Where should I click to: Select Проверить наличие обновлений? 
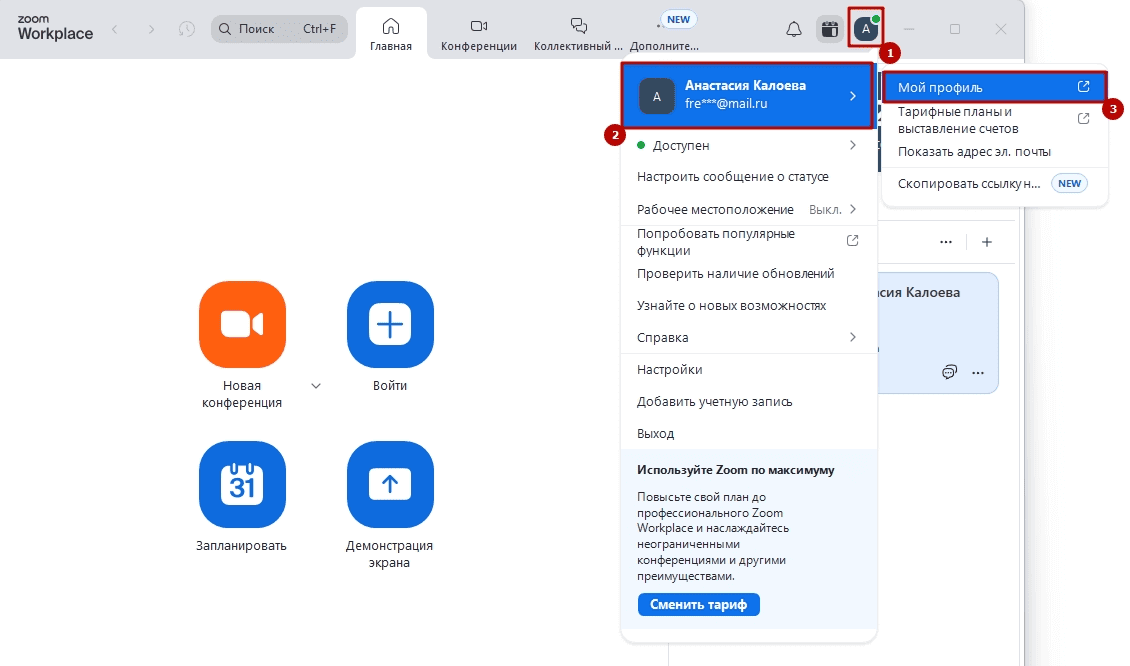(x=749, y=273)
